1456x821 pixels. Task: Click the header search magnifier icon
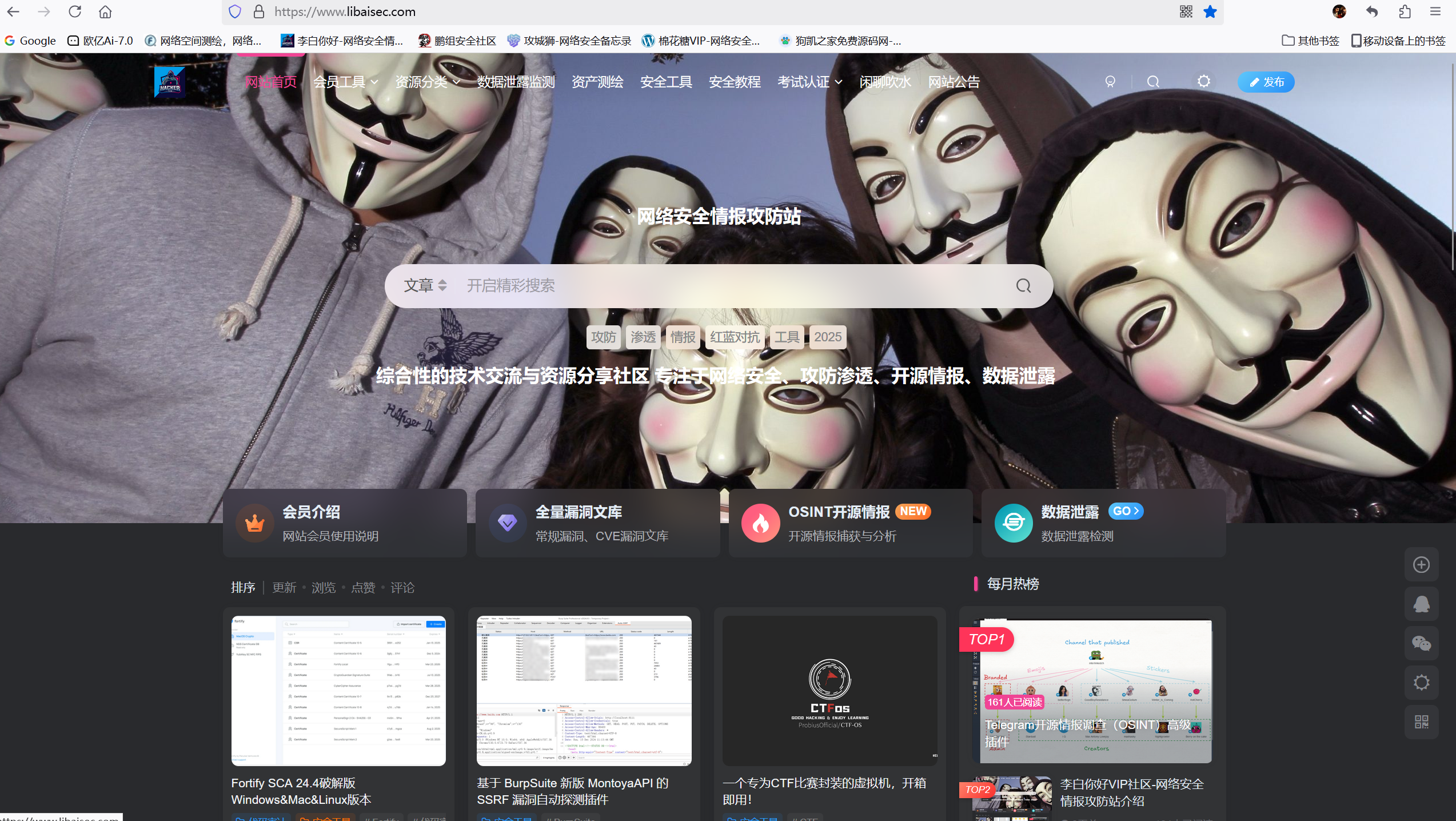1153,82
